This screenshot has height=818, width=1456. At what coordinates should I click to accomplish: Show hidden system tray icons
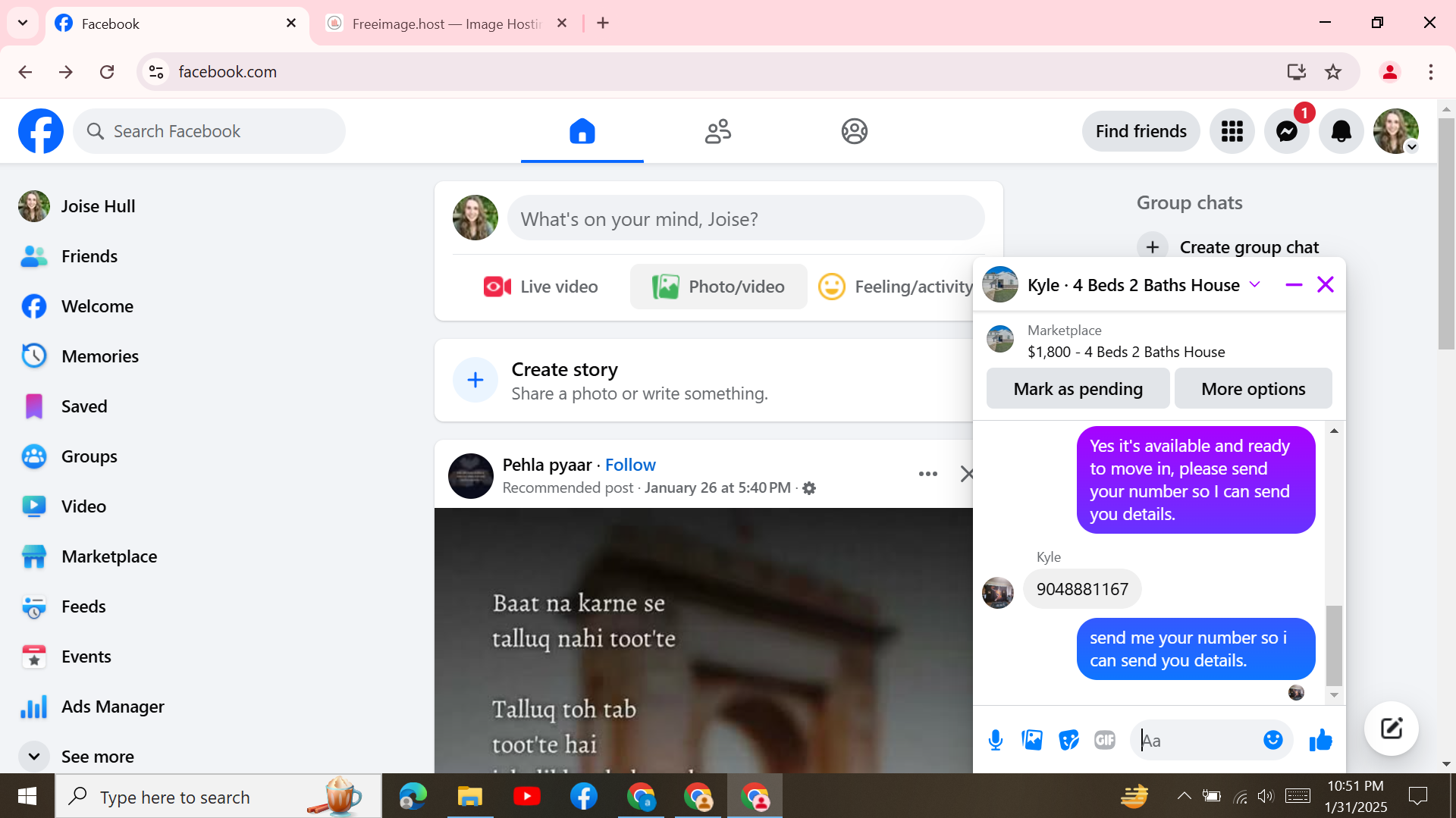click(x=1184, y=796)
